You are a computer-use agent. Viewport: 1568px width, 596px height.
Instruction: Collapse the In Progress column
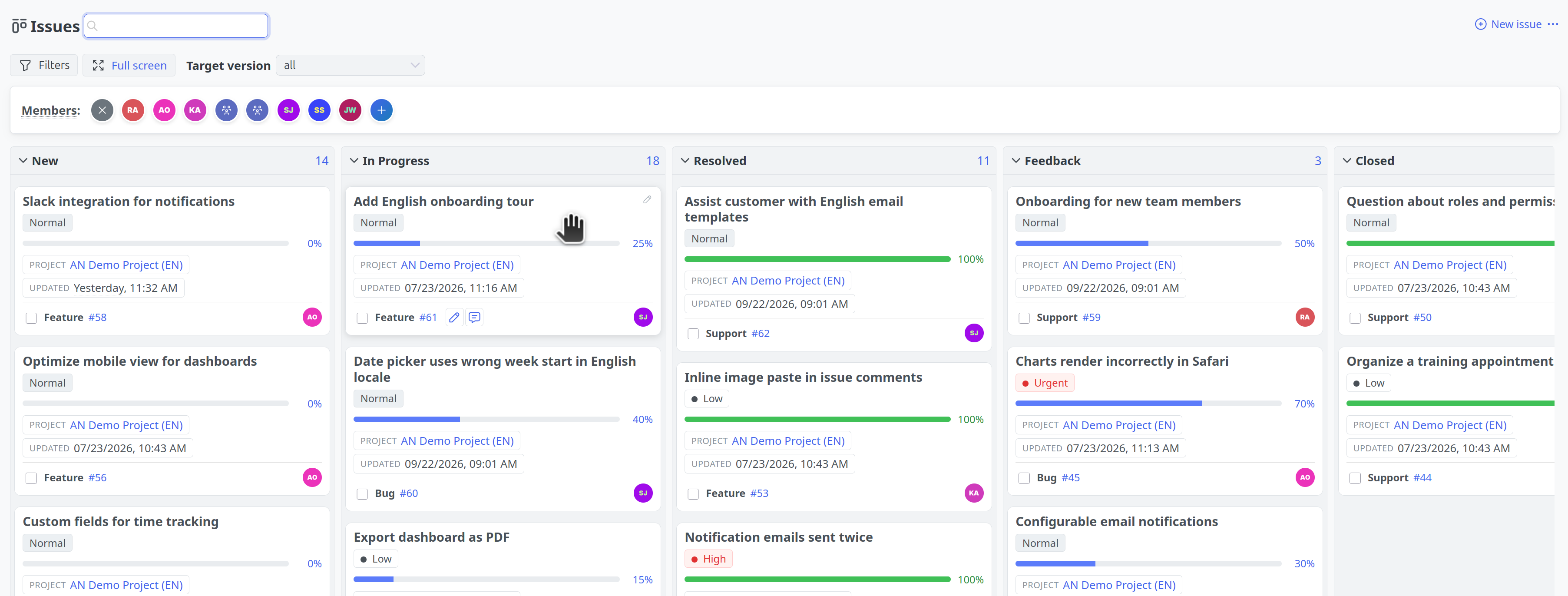click(354, 161)
